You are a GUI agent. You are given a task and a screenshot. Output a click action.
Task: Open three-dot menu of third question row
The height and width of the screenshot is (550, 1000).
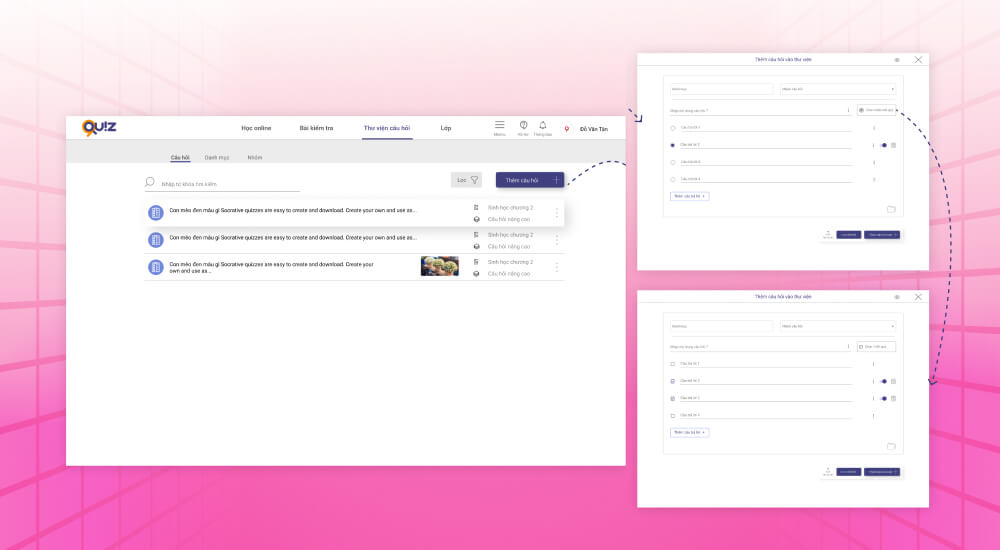tap(556, 267)
